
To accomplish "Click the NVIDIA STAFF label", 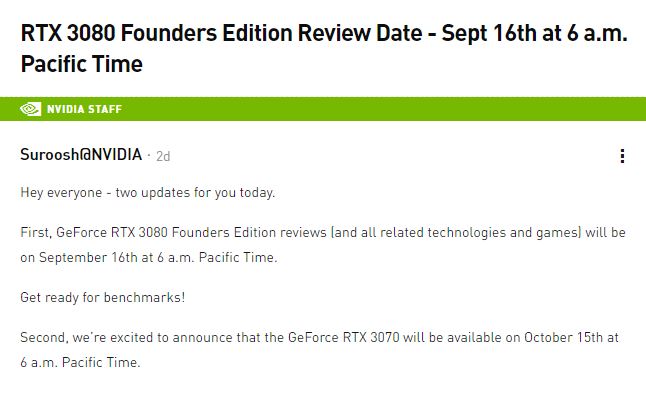I will click(84, 109).
